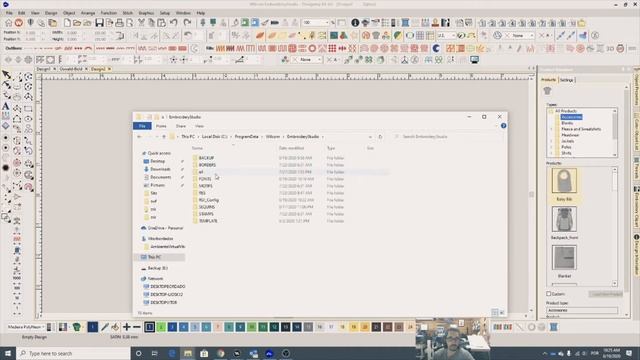
Task: Click Explorer refresh button
Action: (380, 137)
